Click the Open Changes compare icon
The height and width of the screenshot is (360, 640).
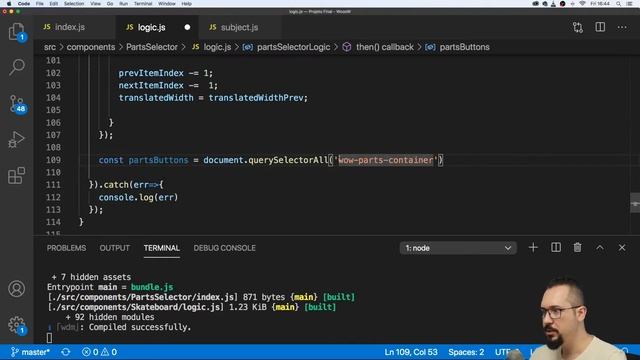tap(578, 27)
